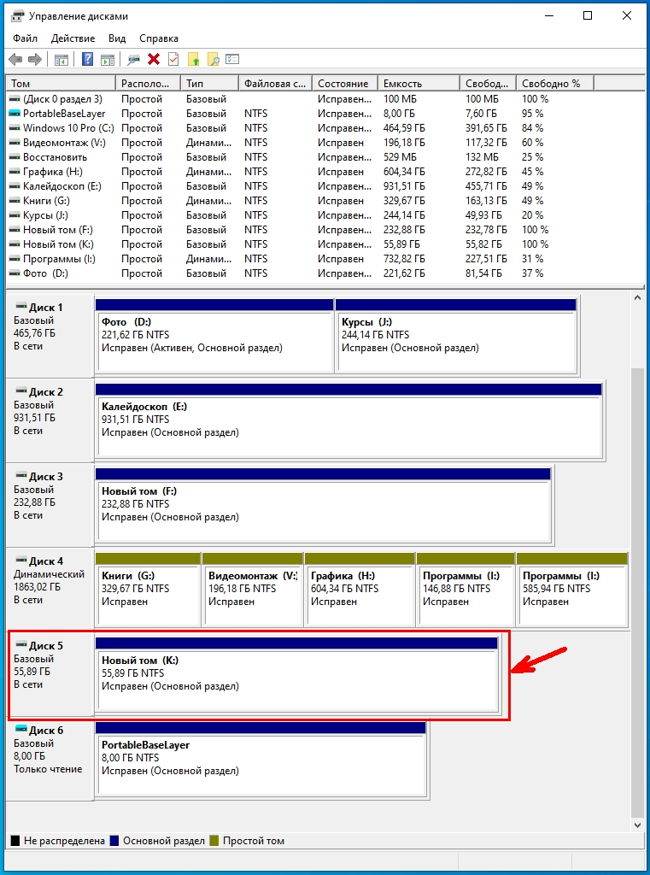Sort by the Тип column header
Screen dimensions: 650x875
pyautogui.click(x=209, y=83)
